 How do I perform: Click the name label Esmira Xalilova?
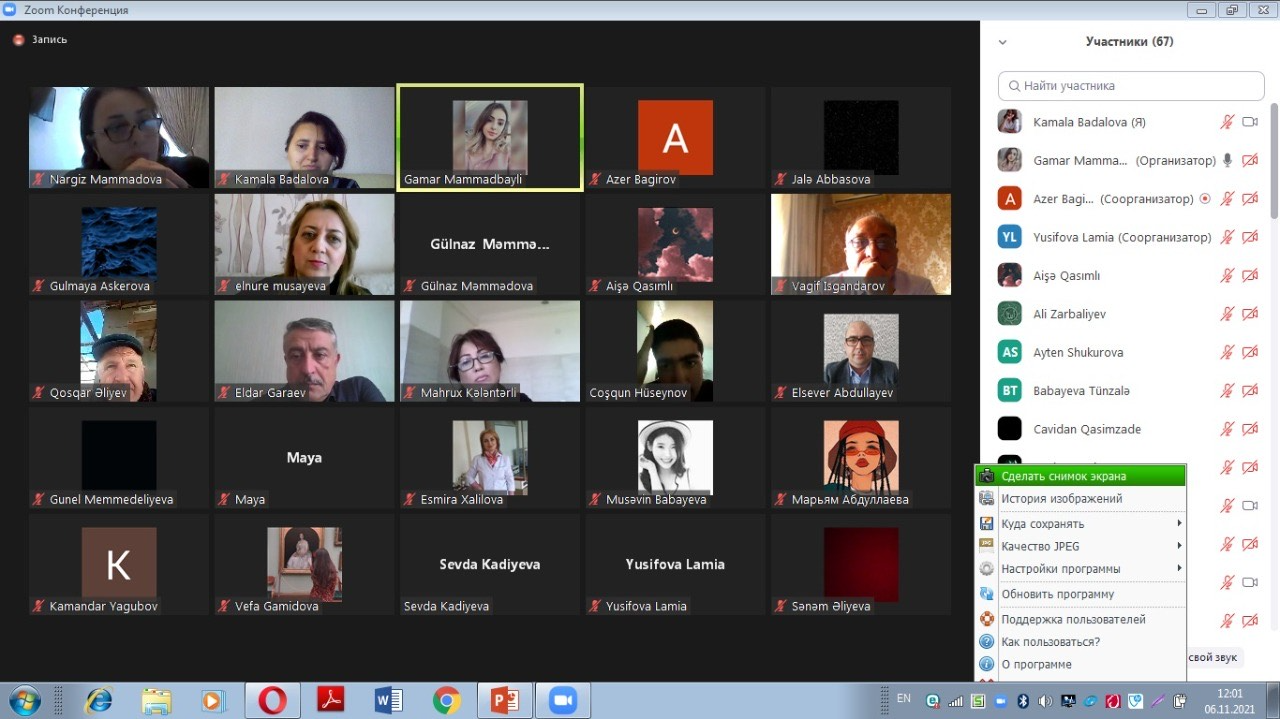(x=461, y=500)
